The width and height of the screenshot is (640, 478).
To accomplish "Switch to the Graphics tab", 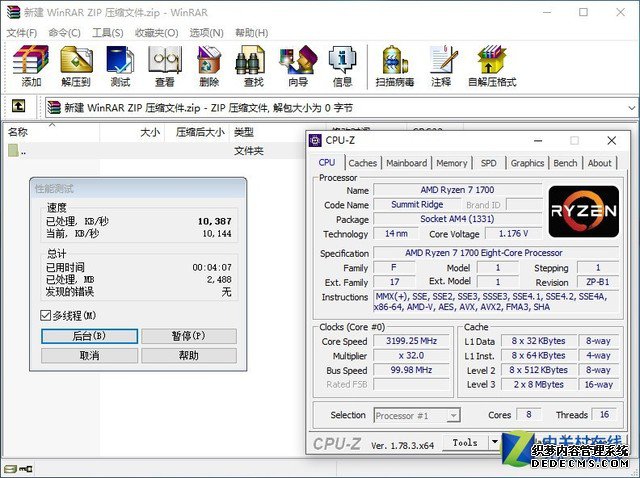I will coord(527,163).
